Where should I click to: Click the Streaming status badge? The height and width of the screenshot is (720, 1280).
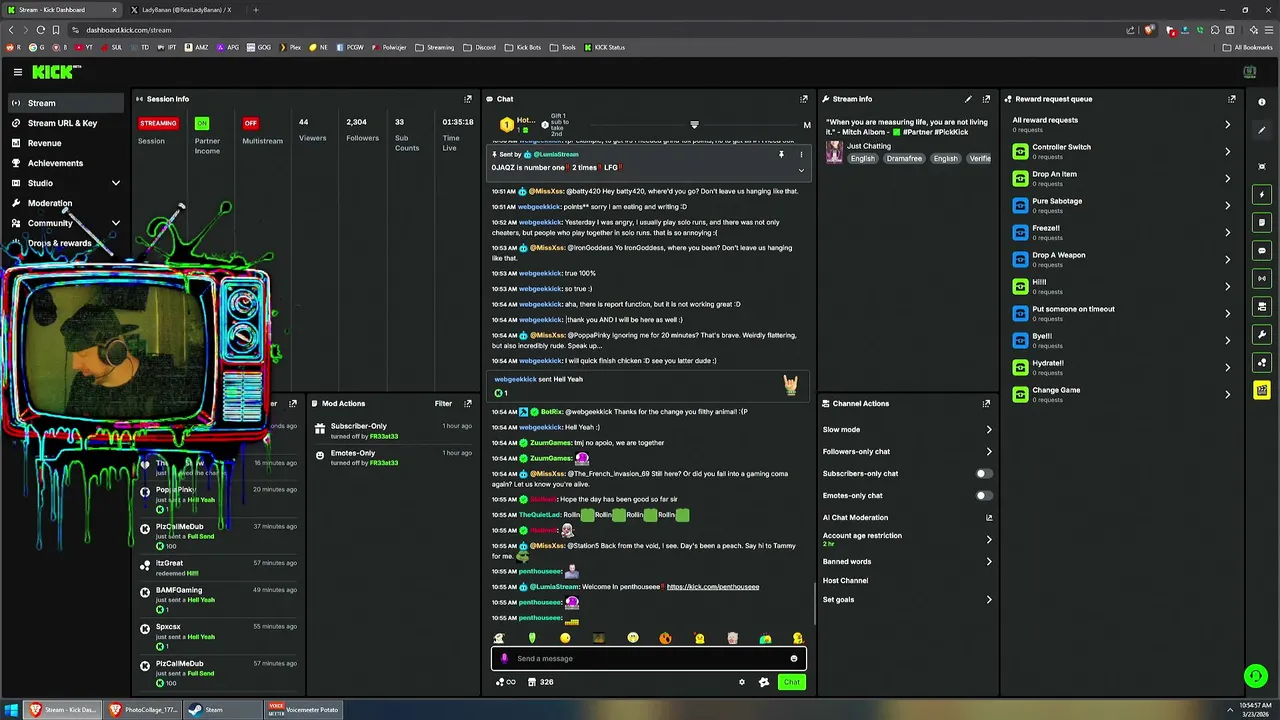pyautogui.click(x=158, y=123)
